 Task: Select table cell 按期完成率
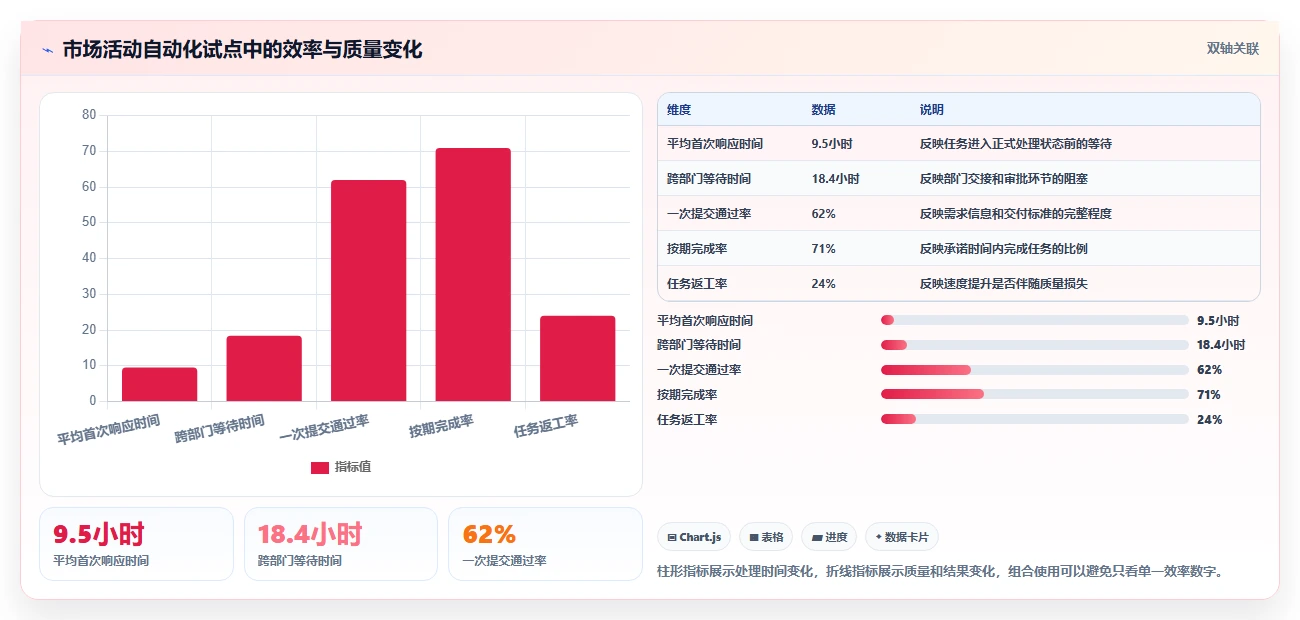coord(697,249)
